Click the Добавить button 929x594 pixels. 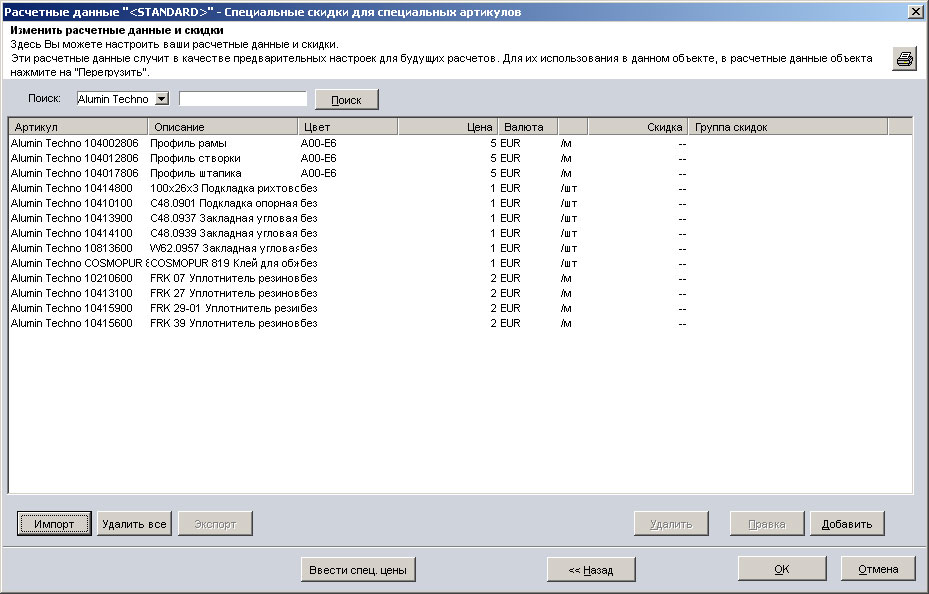click(x=847, y=524)
